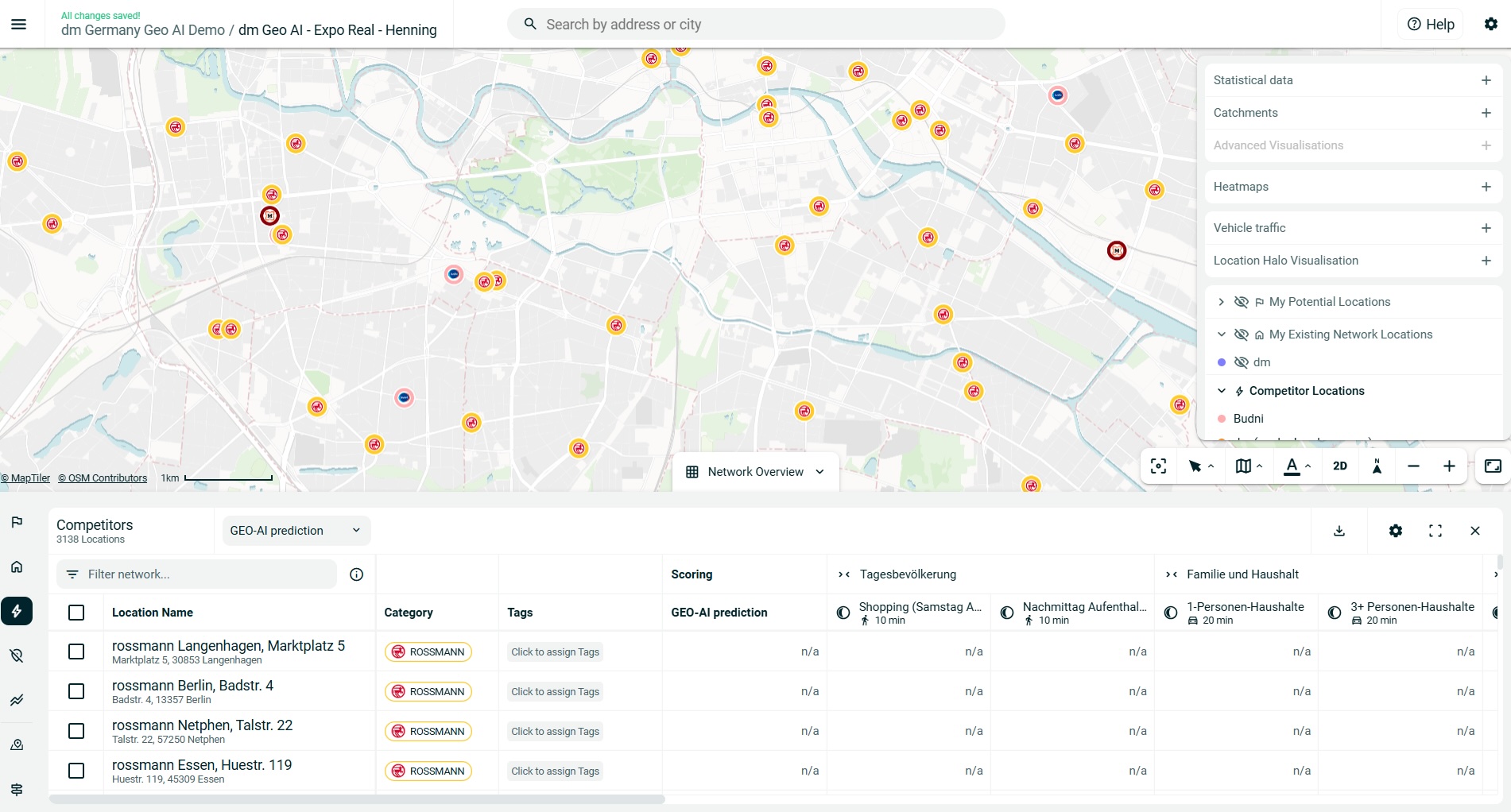
Task: Click the Category column header
Action: point(409,613)
